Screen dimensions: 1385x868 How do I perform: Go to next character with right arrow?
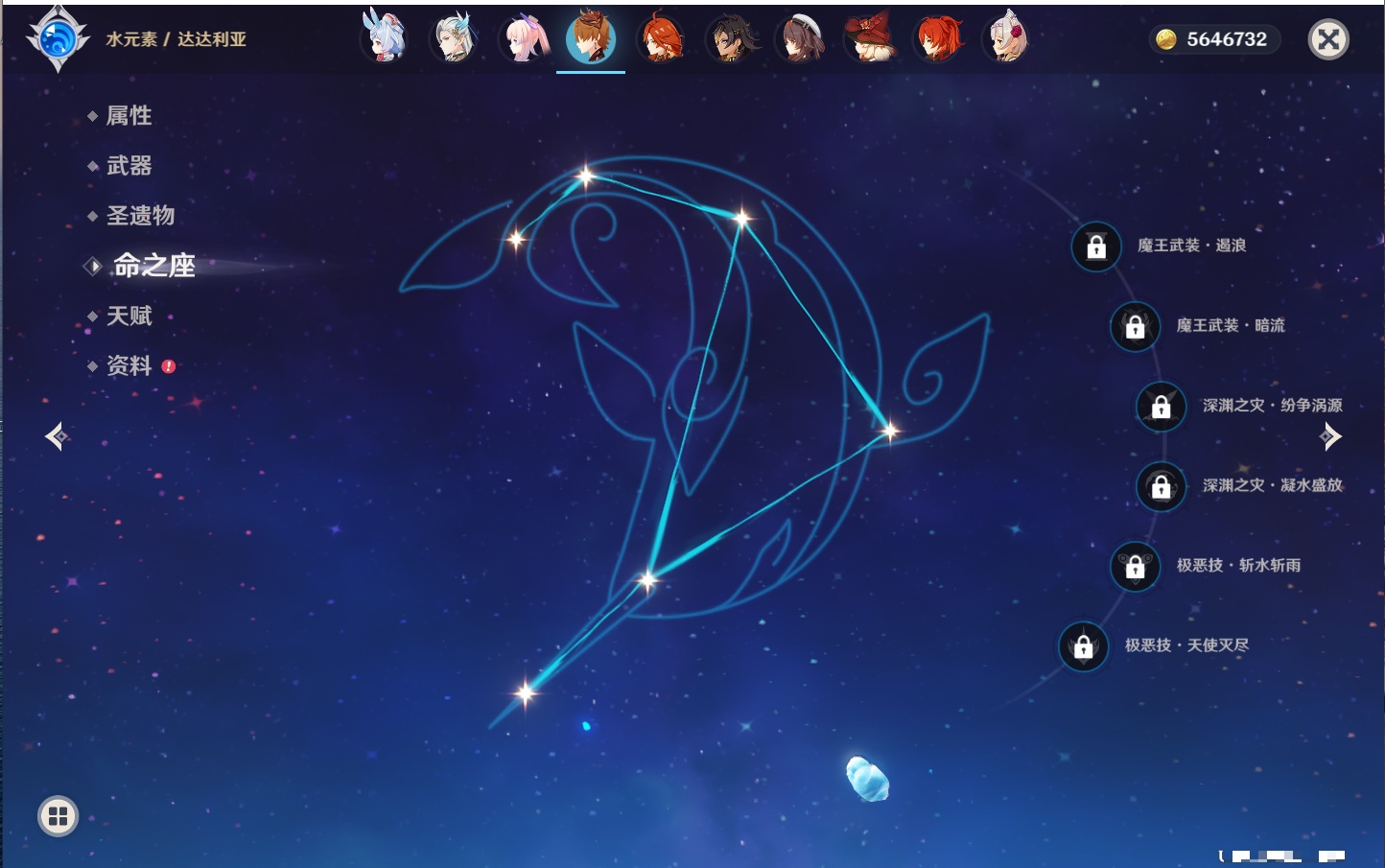point(1330,436)
